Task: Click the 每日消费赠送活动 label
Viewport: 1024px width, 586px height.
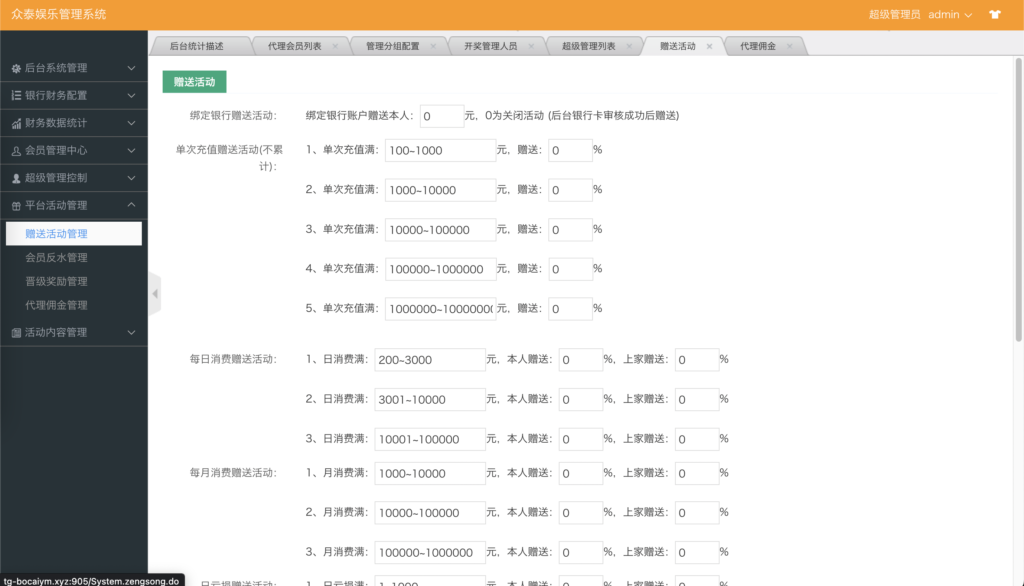Action: click(233, 359)
